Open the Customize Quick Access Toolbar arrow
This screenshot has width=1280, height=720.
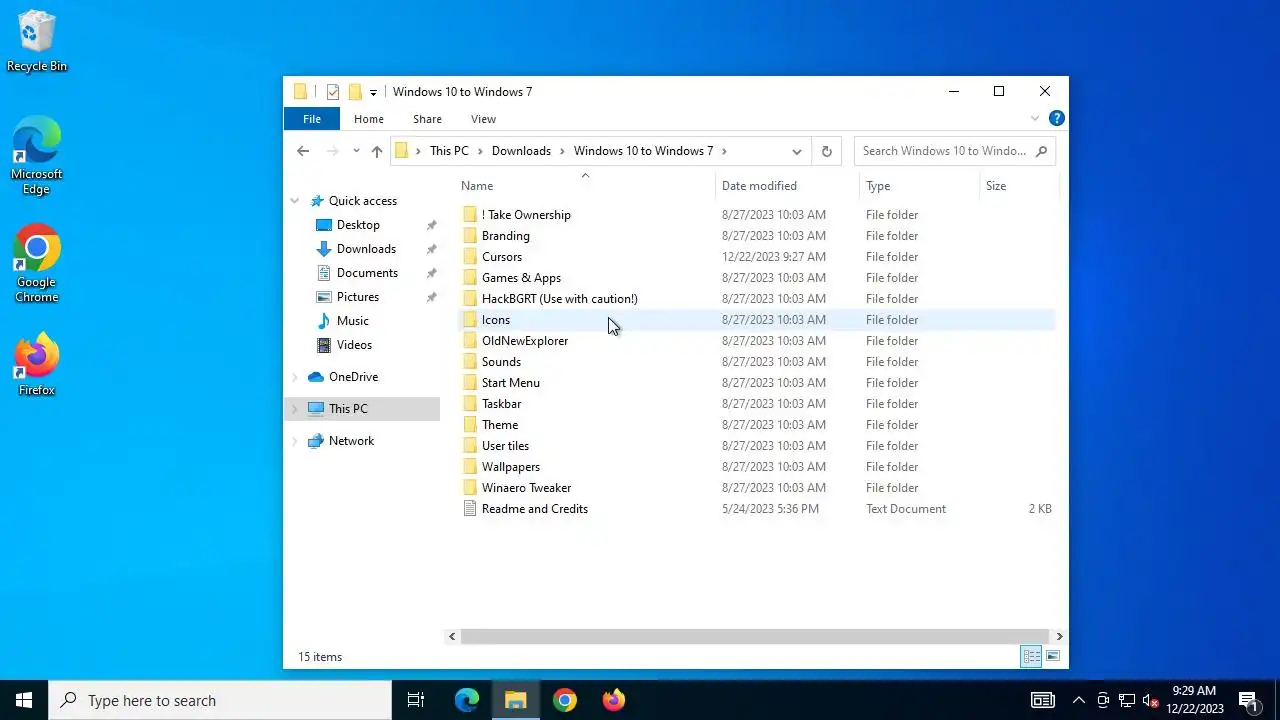(373, 93)
